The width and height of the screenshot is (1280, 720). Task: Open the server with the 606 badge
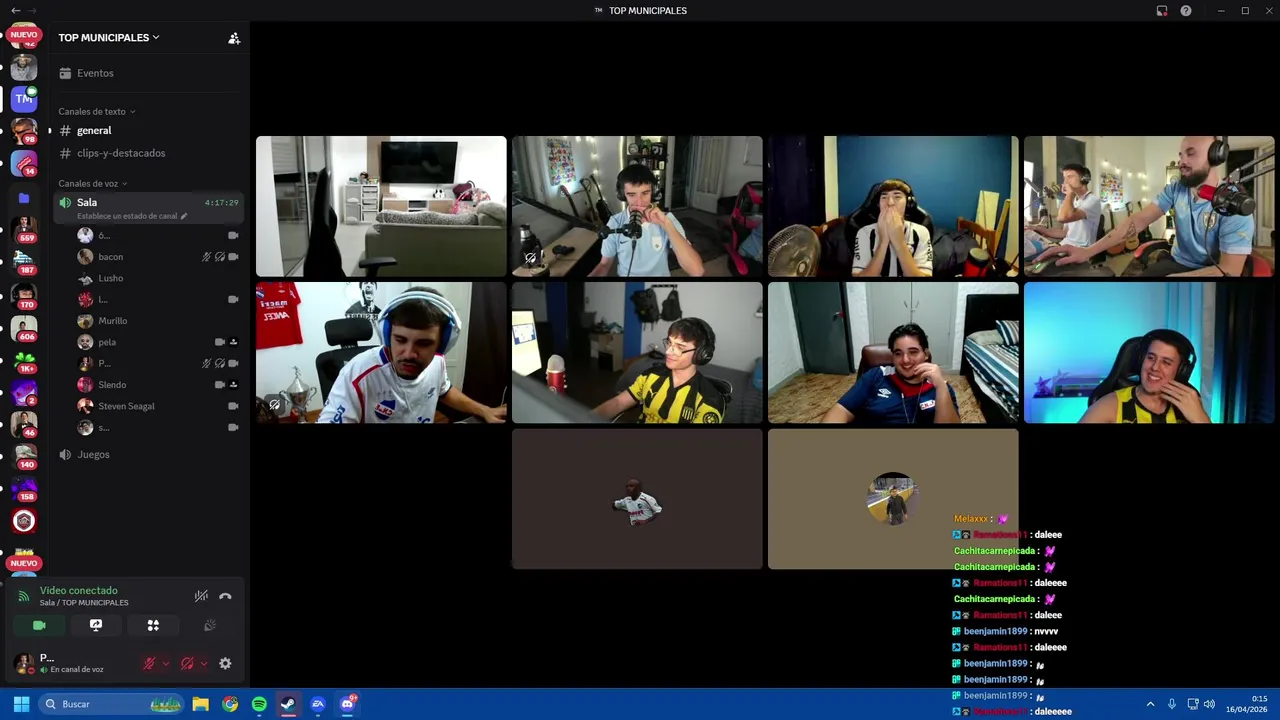click(24, 328)
